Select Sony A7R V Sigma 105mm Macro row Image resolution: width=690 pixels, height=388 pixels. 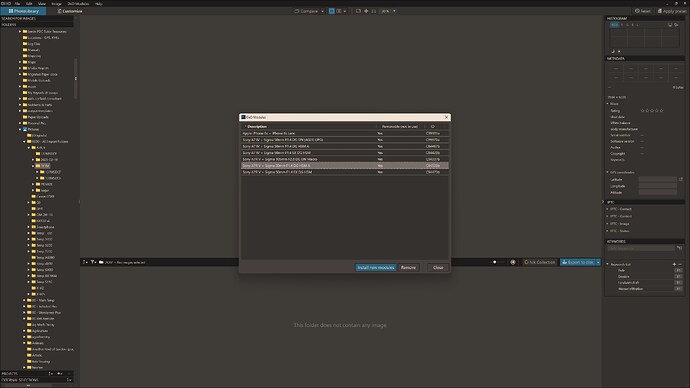coord(345,159)
